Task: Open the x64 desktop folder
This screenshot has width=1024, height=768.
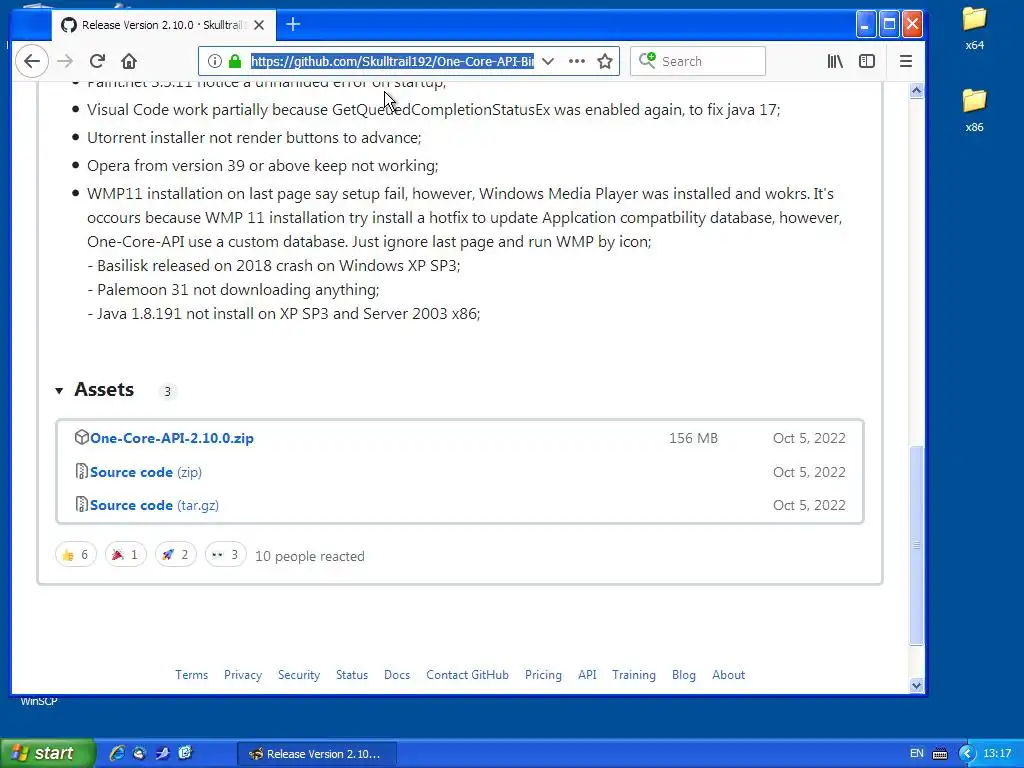Action: point(974,29)
